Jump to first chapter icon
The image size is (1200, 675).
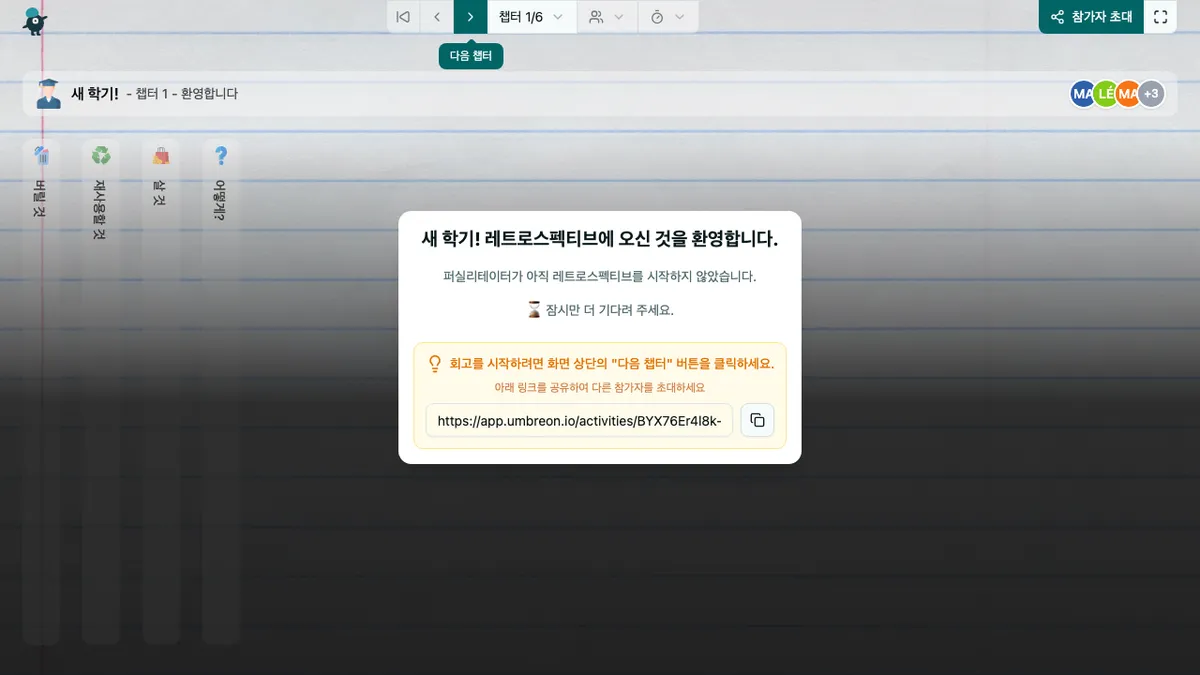[403, 17]
